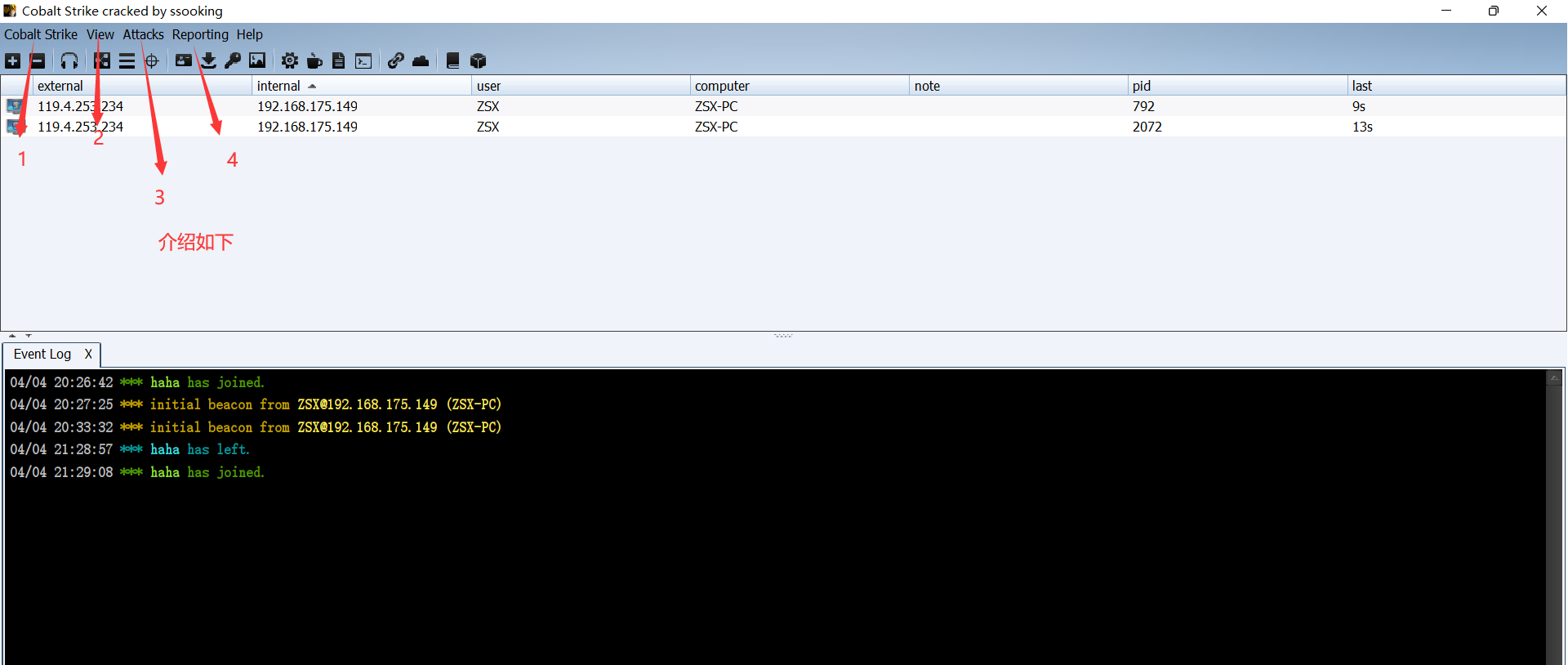Open the Cobalt Strike menu

point(41,34)
